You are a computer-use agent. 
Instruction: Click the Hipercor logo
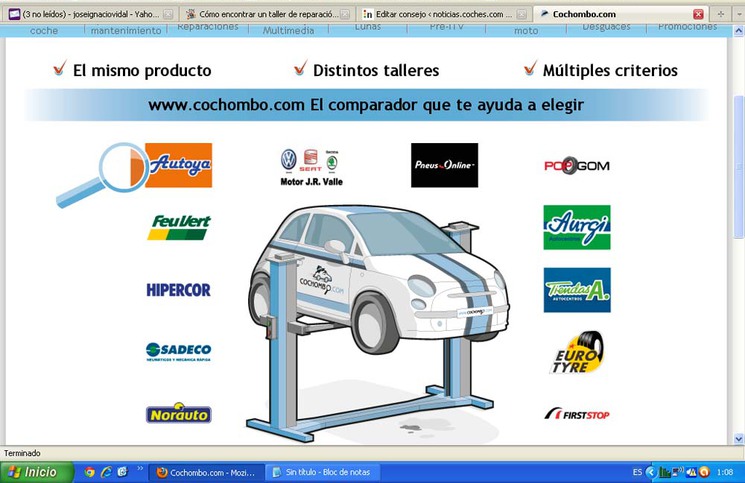[178, 290]
